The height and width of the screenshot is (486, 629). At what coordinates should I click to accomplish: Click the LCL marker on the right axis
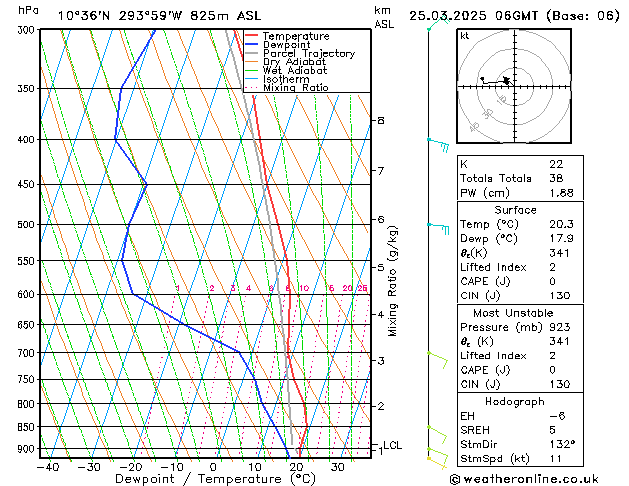pos(392,445)
